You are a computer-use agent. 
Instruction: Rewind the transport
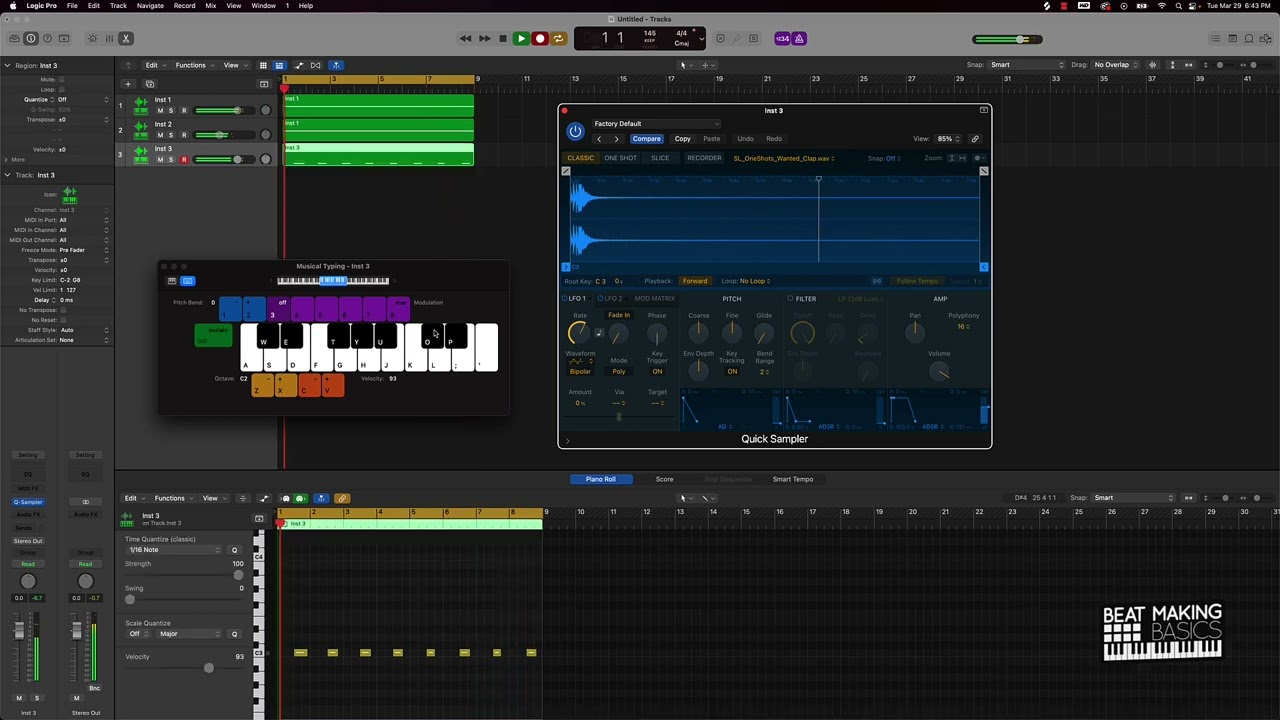pyautogui.click(x=466, y=38)
